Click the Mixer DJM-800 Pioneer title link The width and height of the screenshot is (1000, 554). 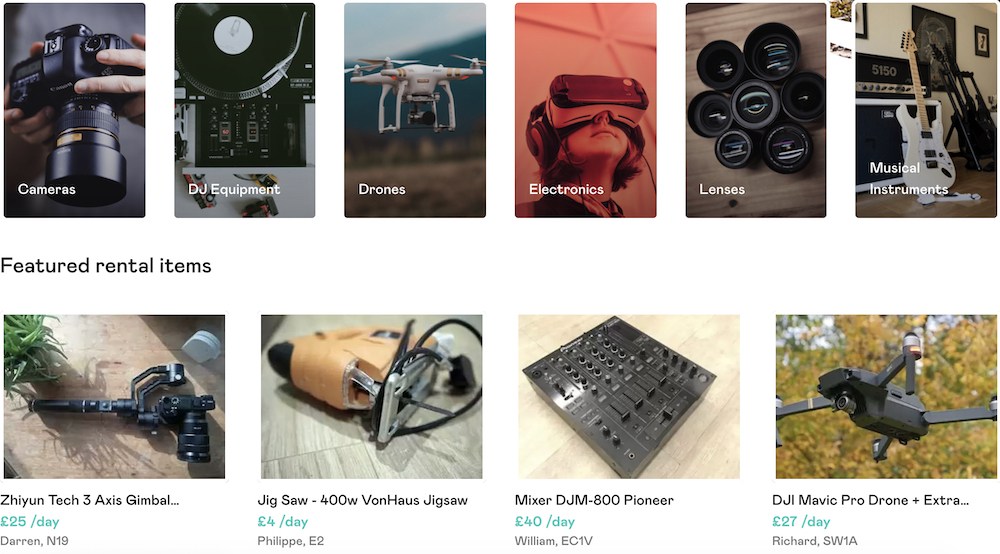[x=594, y=500]
